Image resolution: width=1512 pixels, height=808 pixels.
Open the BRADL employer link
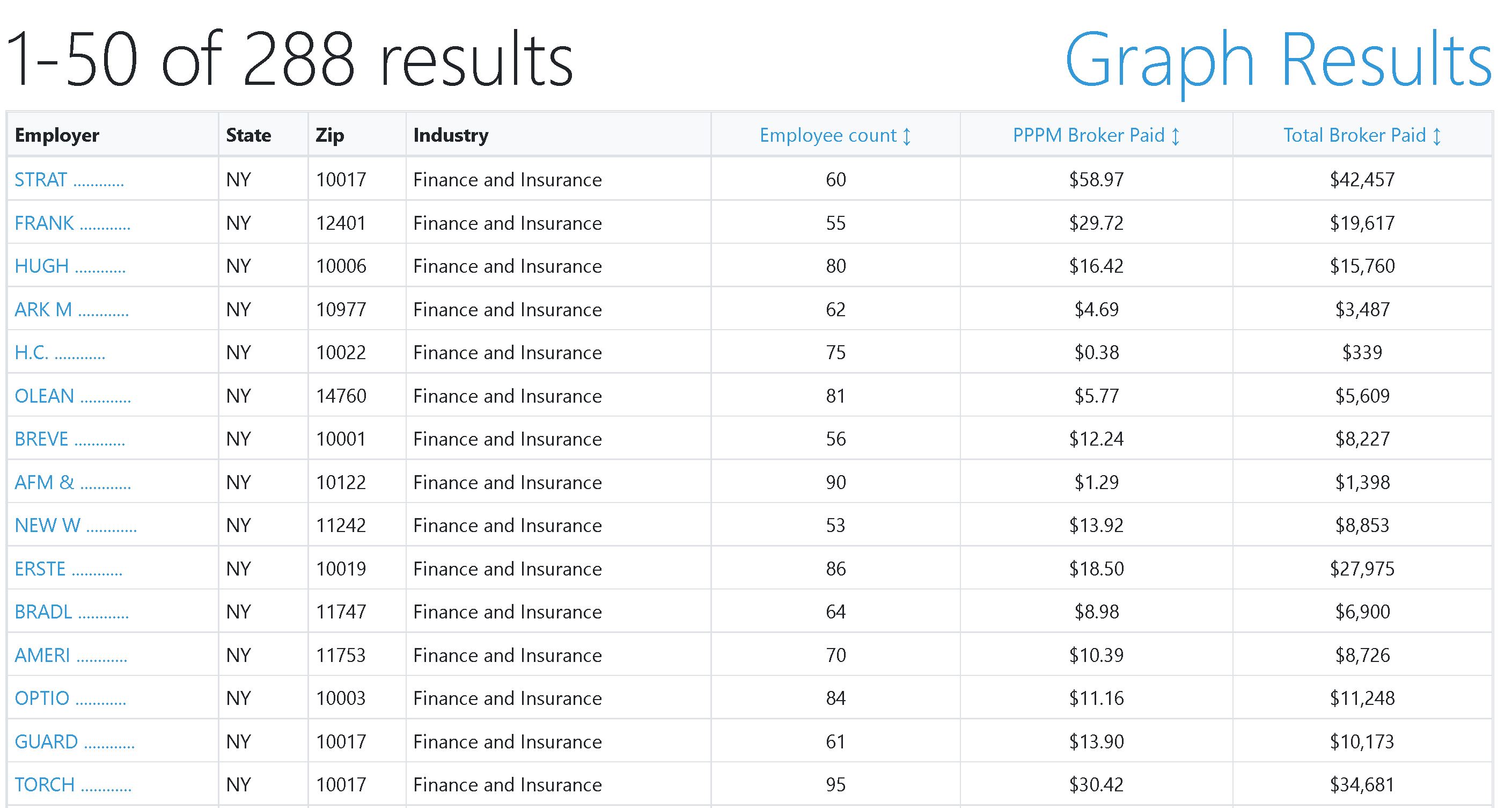pyautogui.click(x=71, y=612)
